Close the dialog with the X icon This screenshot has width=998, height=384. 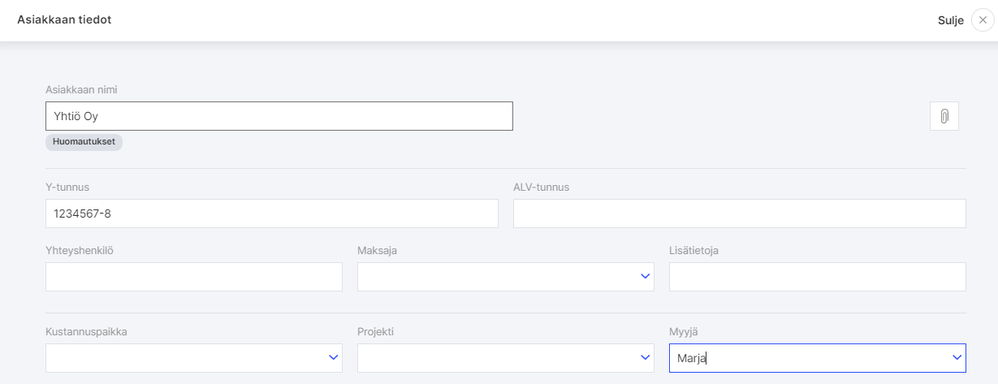click(983, 20)
